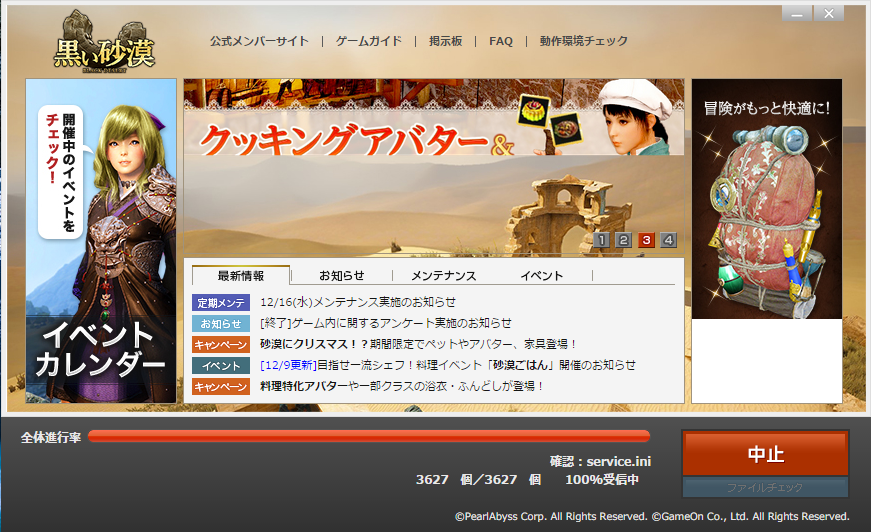Viewport: 871px width, 532px height.
Task: Open [終了]ゲーム内に関するアンケート news
Action: 386,323
